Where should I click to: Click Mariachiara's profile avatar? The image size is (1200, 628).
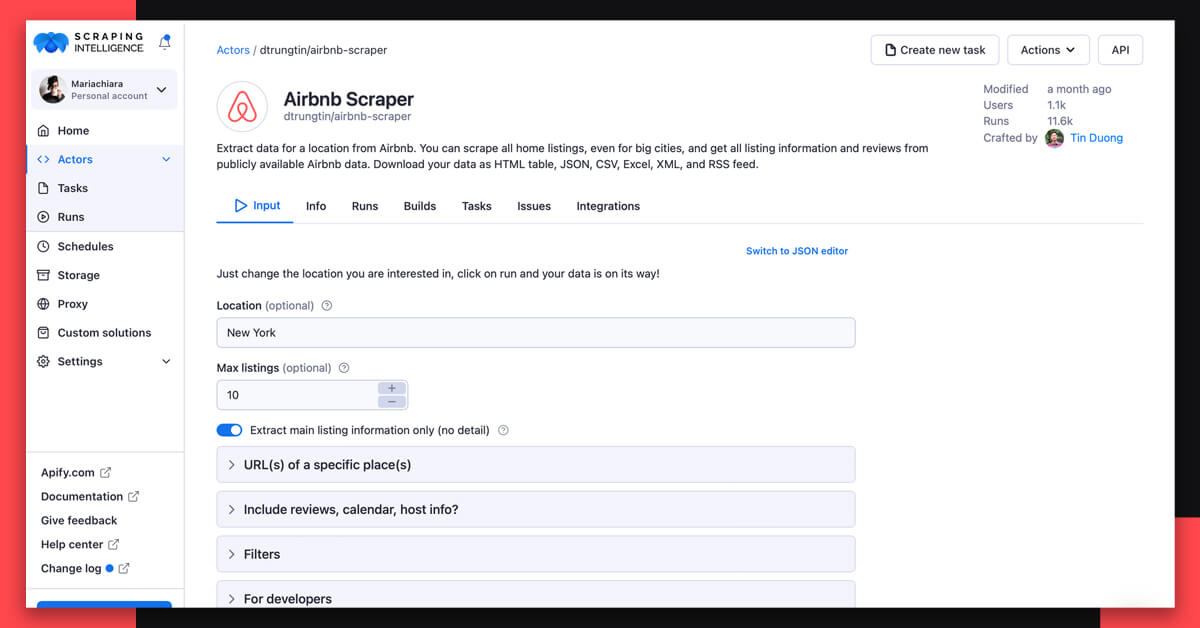(x=52, y=89)
